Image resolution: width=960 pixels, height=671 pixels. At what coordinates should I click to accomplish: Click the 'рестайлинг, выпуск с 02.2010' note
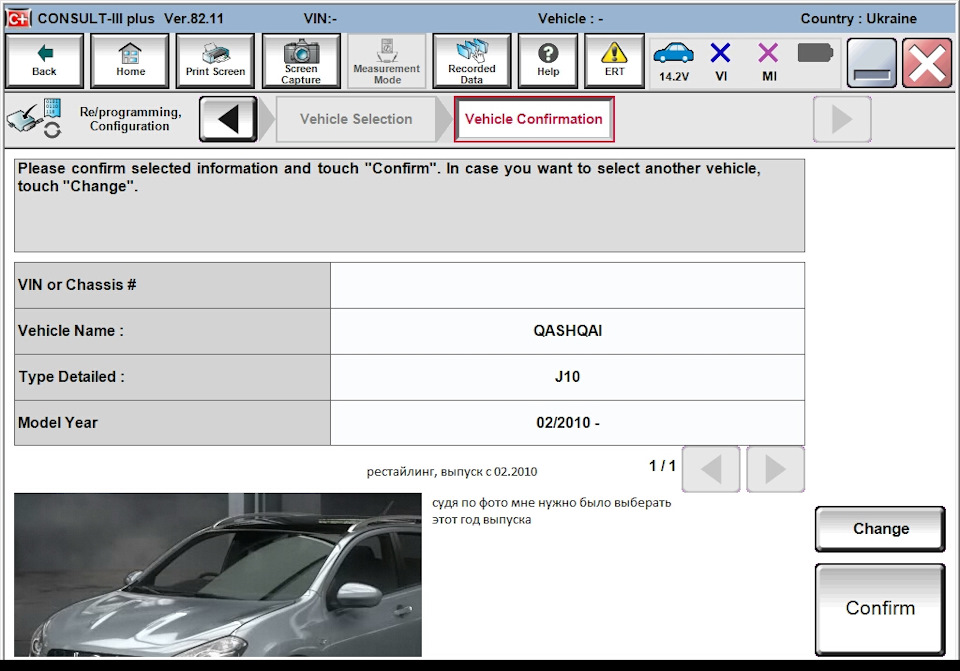point(452,471)
